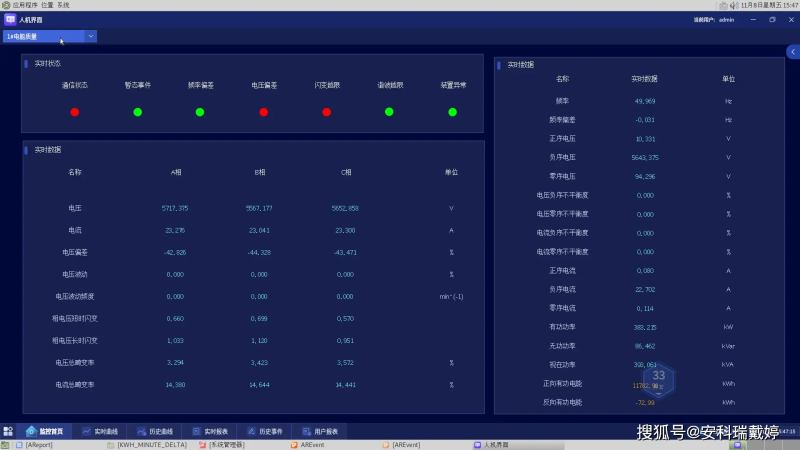Open the 监控首页 tab
800x450 pixels.
click(x=44, y=431)
